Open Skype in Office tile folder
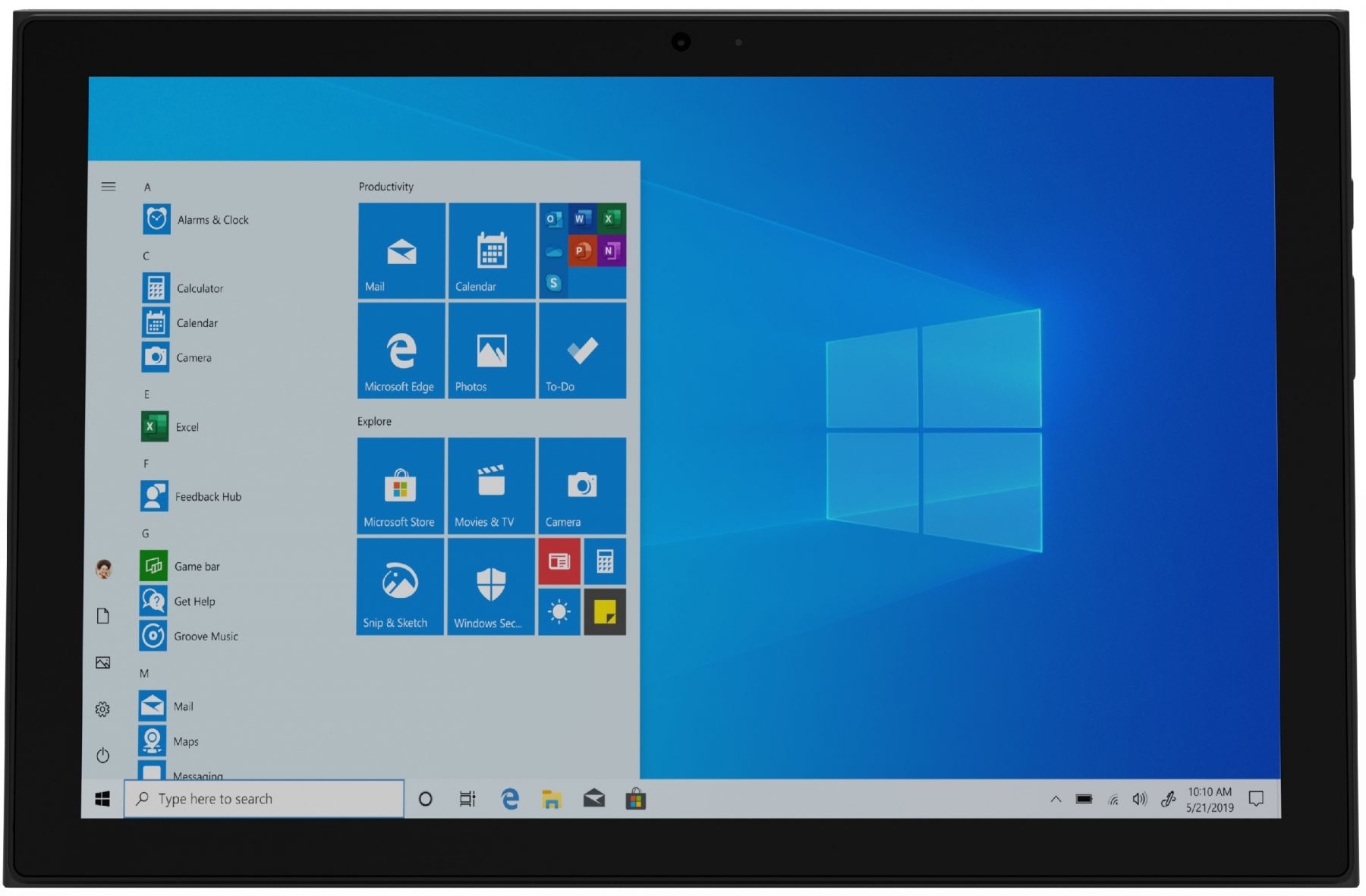1366x896 pixels. tap(554, 283)
